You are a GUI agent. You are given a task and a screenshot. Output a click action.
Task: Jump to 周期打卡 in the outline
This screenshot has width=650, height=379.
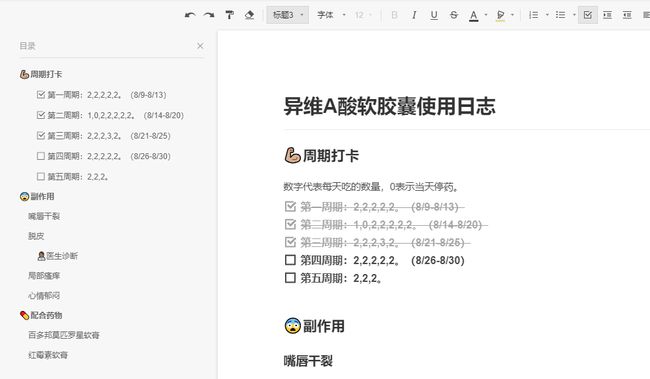(x=41, y=74)
